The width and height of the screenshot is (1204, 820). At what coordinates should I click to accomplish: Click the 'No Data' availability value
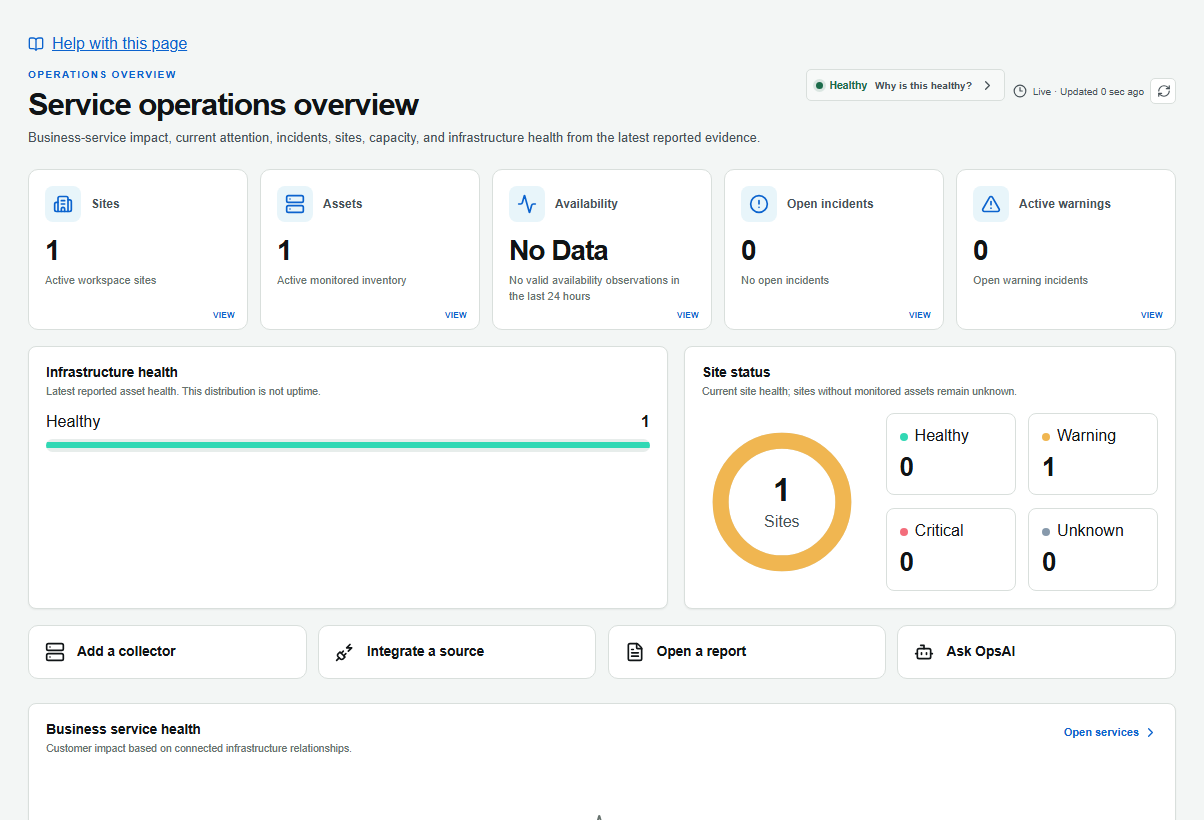coord(559,250)
